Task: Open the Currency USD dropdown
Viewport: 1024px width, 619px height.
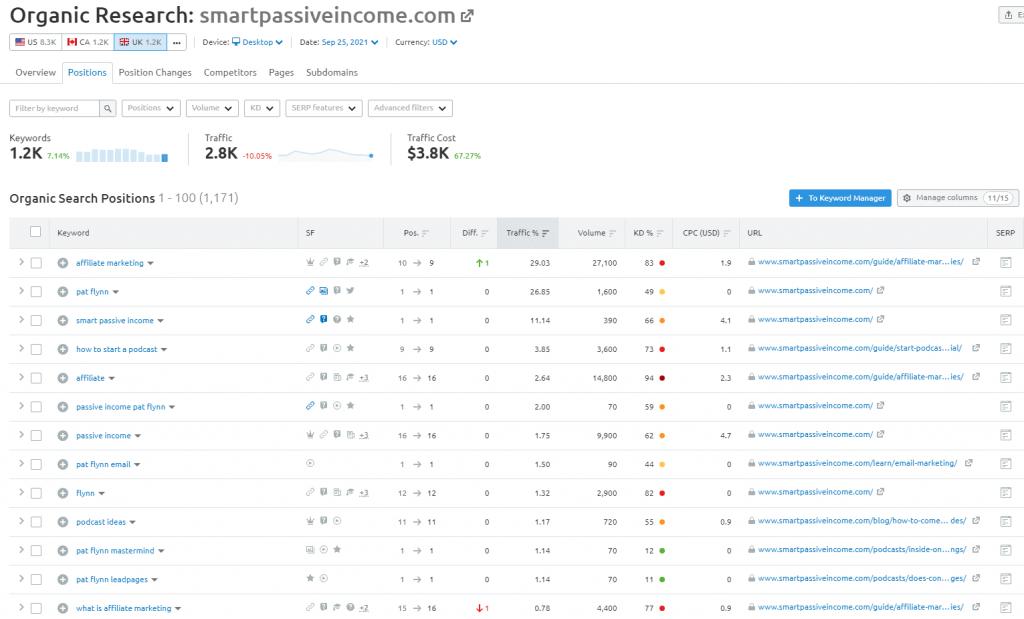Action: tap(444, 42)
